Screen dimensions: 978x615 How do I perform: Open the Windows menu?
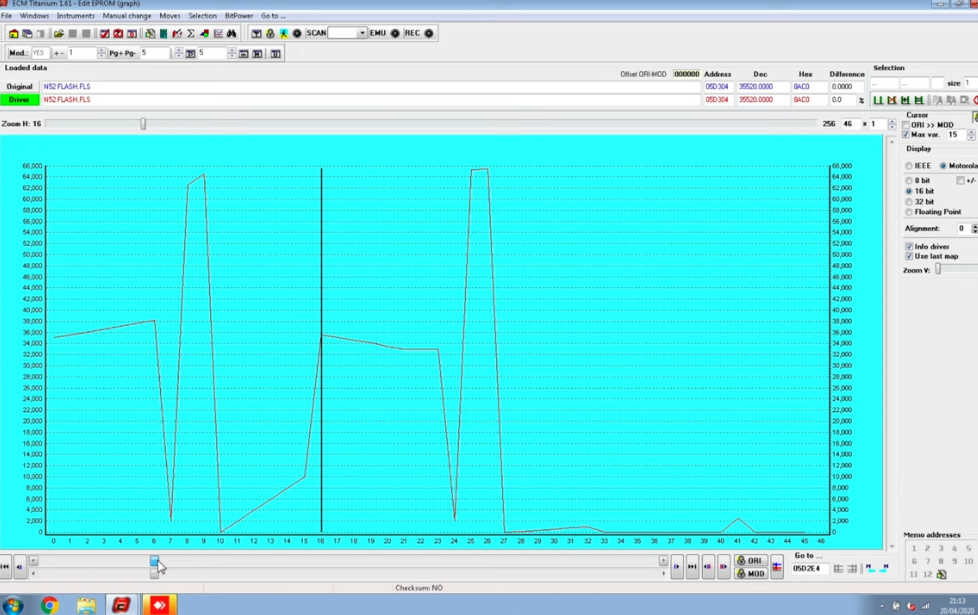click(x=34, y=16)
